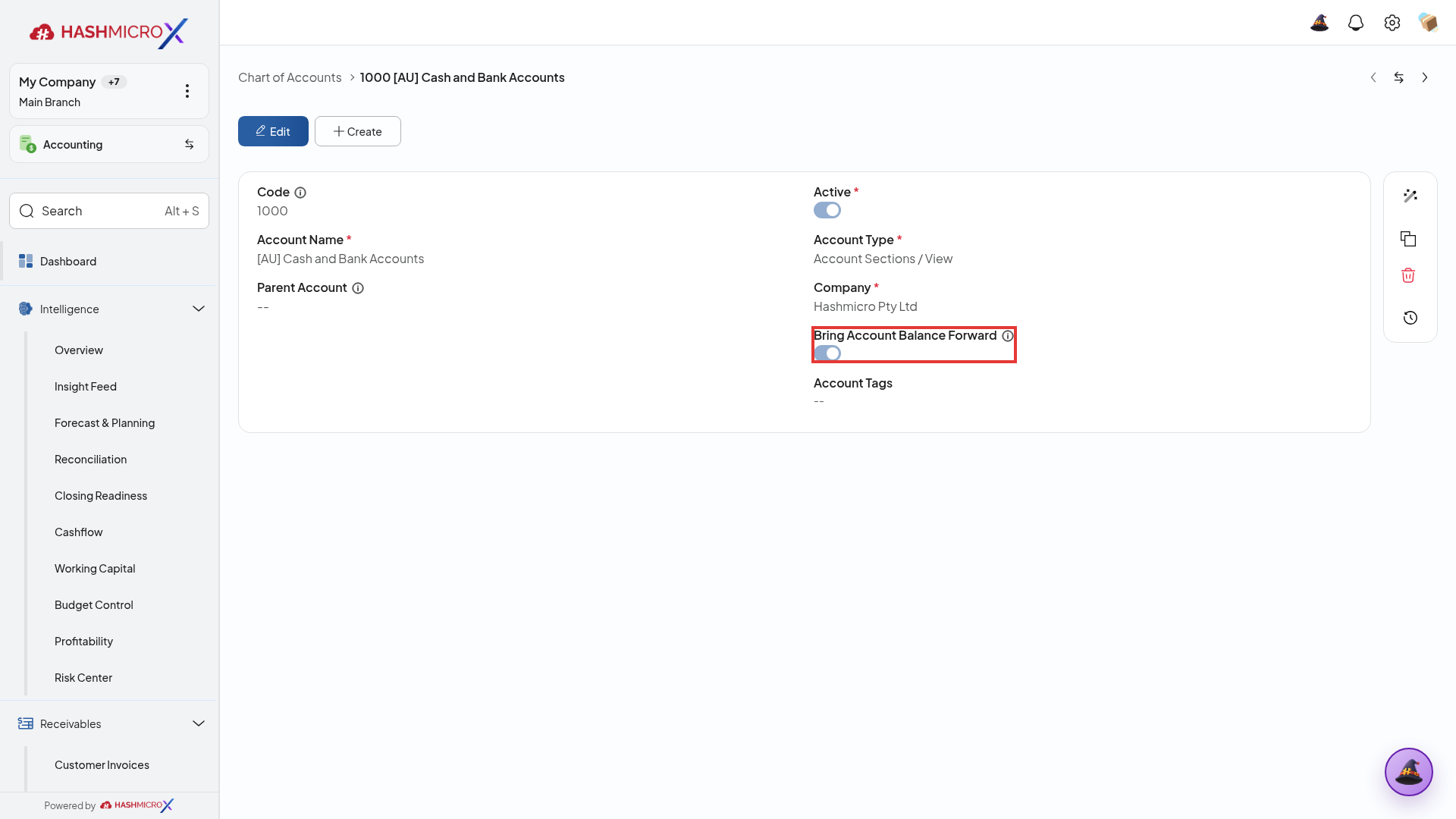This screenshot has height=819, width=1456.
Task: Open the history clock icon
Action: pyautogui.click(x=1410, y=318)
